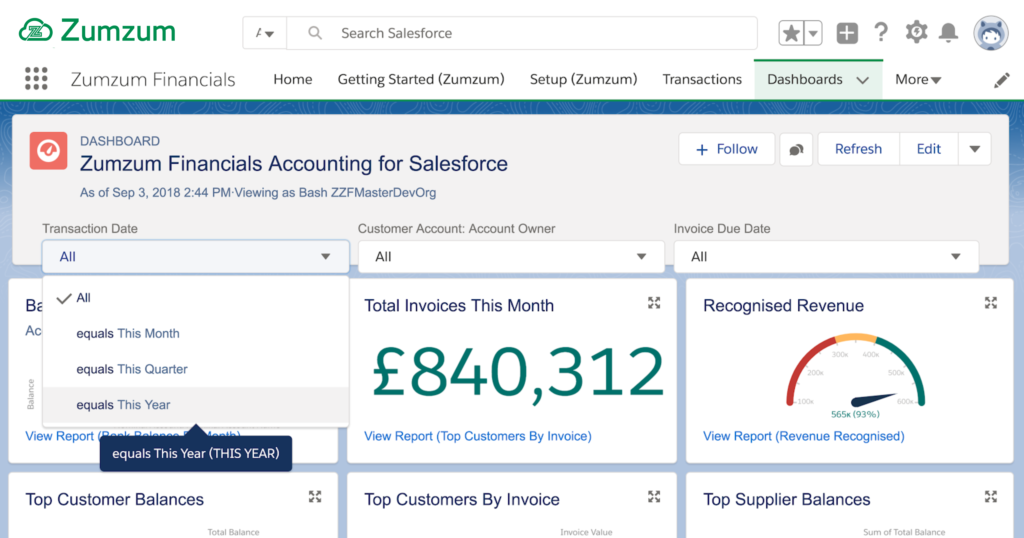Open the notifications bell
Image resolution: width=1024 pixels, height=538 pixels.
[x=948, y=32]
